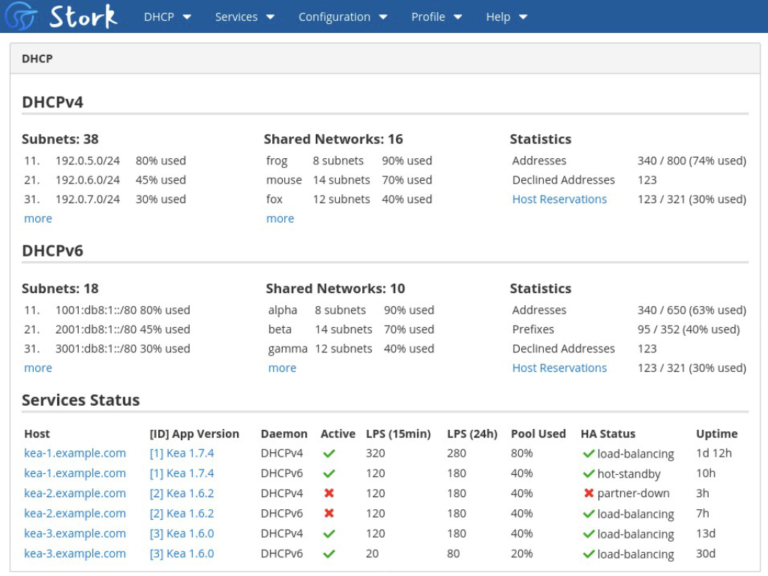Expand the Services dropdown menu
The height and width of the screenshot is (576, 768).
[243, 17]
